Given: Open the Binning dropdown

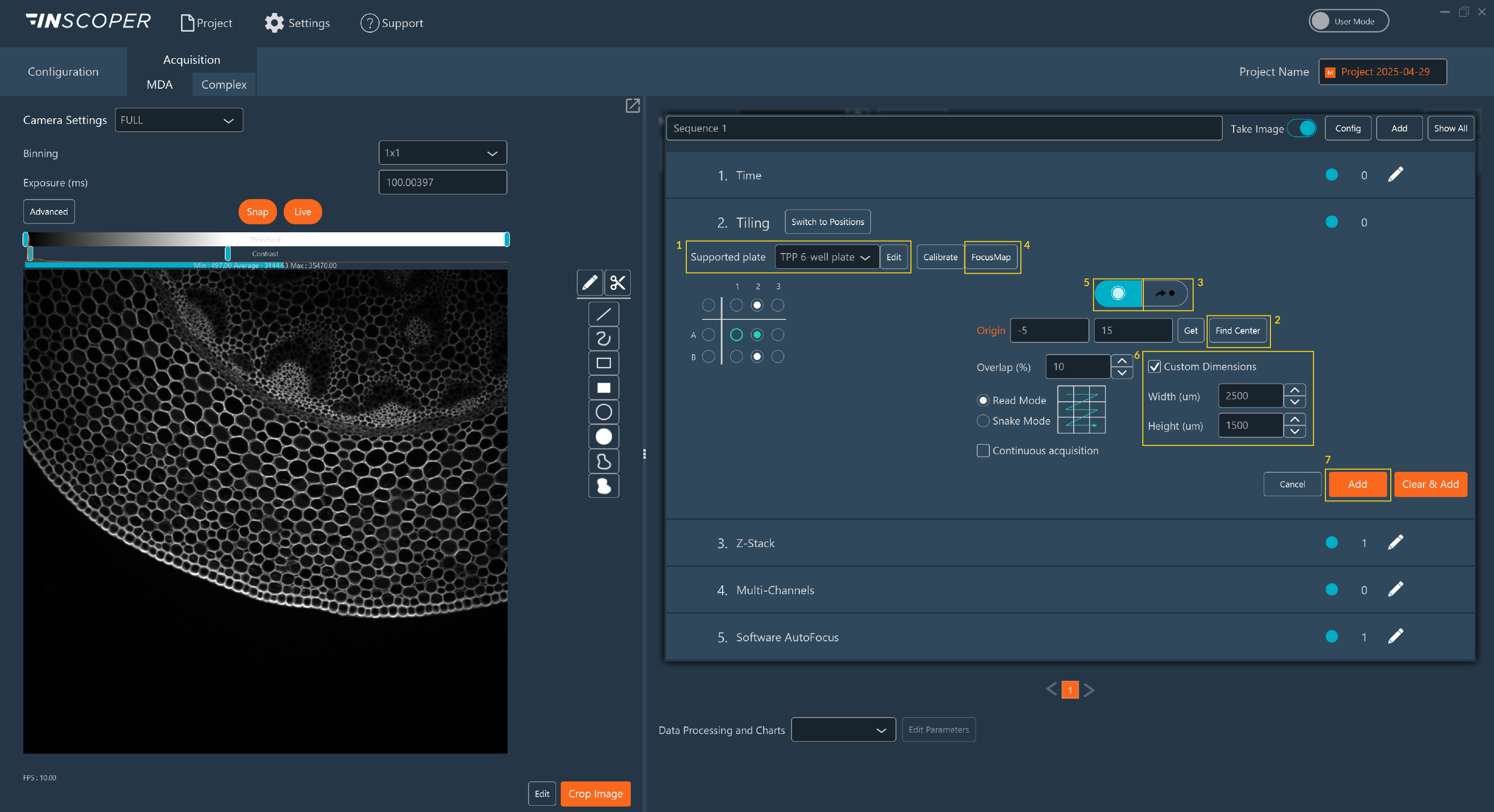Looking at the screenshot, I should pos(442,152).
